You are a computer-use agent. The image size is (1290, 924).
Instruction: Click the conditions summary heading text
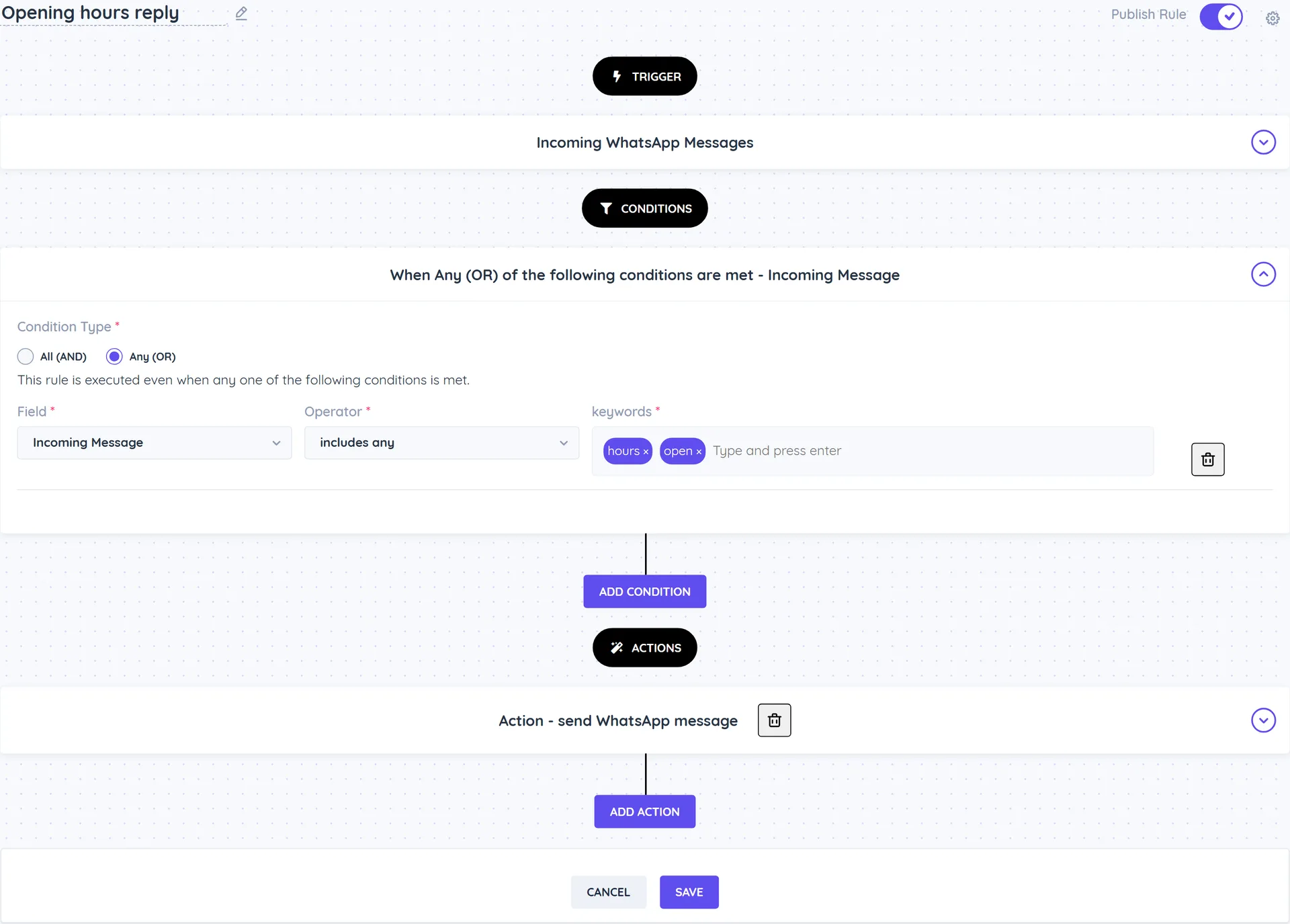click(644, 275)
